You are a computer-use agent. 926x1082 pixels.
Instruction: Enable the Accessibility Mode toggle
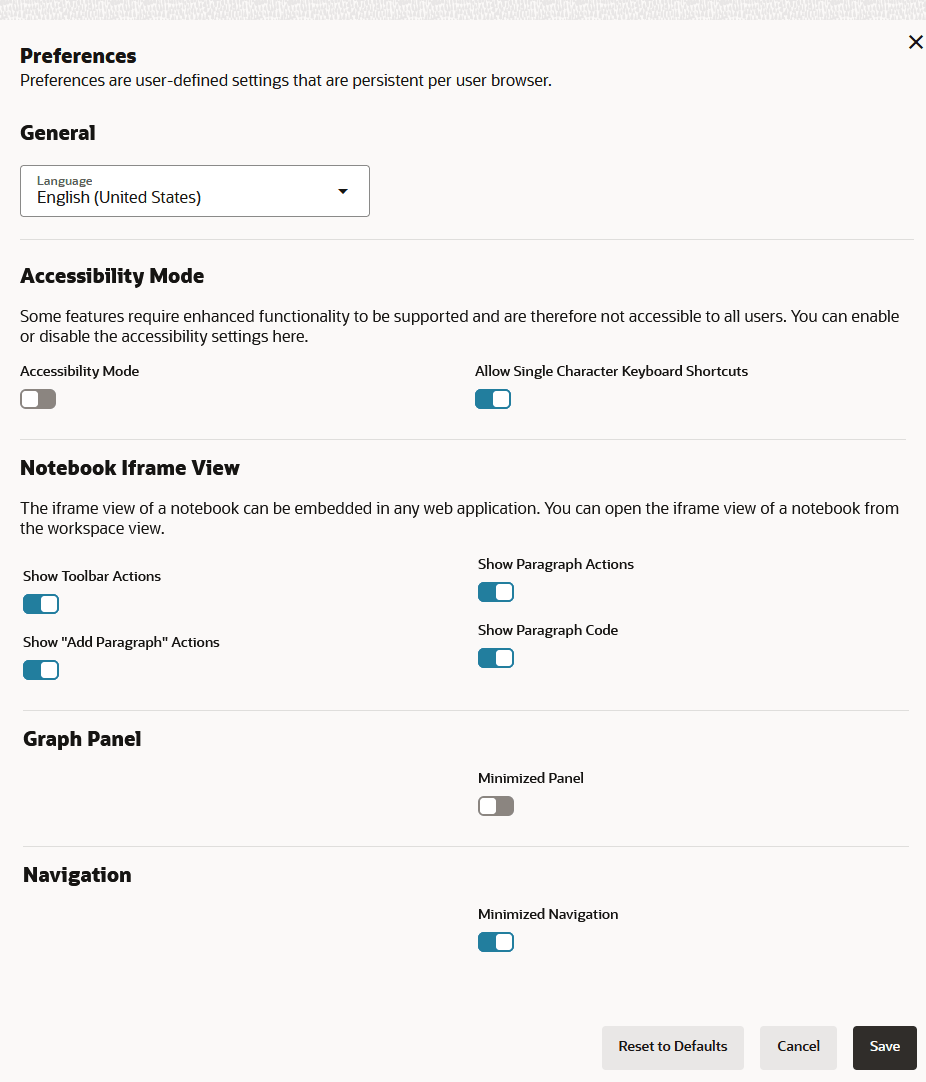(38, 399)
